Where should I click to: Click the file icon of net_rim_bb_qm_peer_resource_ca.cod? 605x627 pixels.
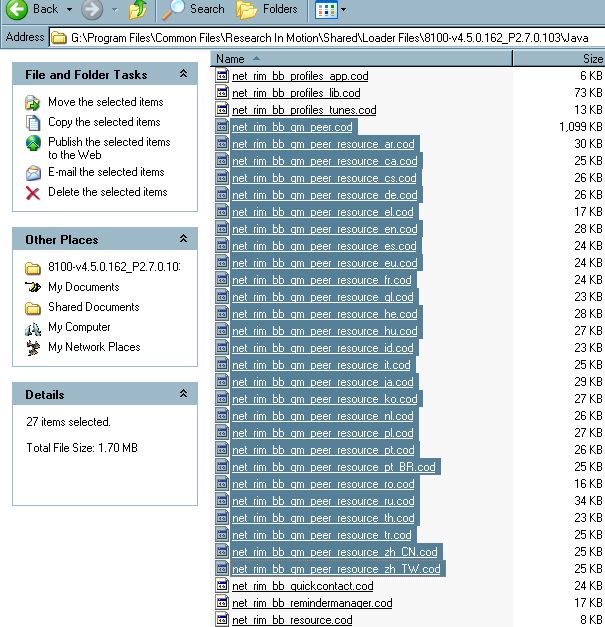click(222, 160)
